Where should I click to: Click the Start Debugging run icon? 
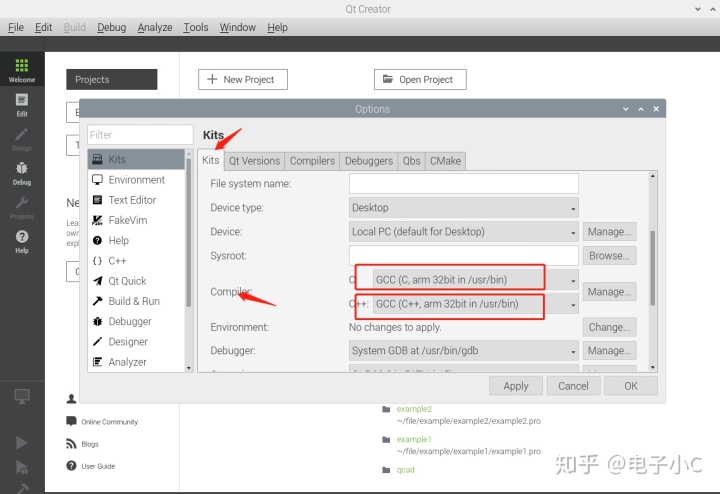point(22,467)
